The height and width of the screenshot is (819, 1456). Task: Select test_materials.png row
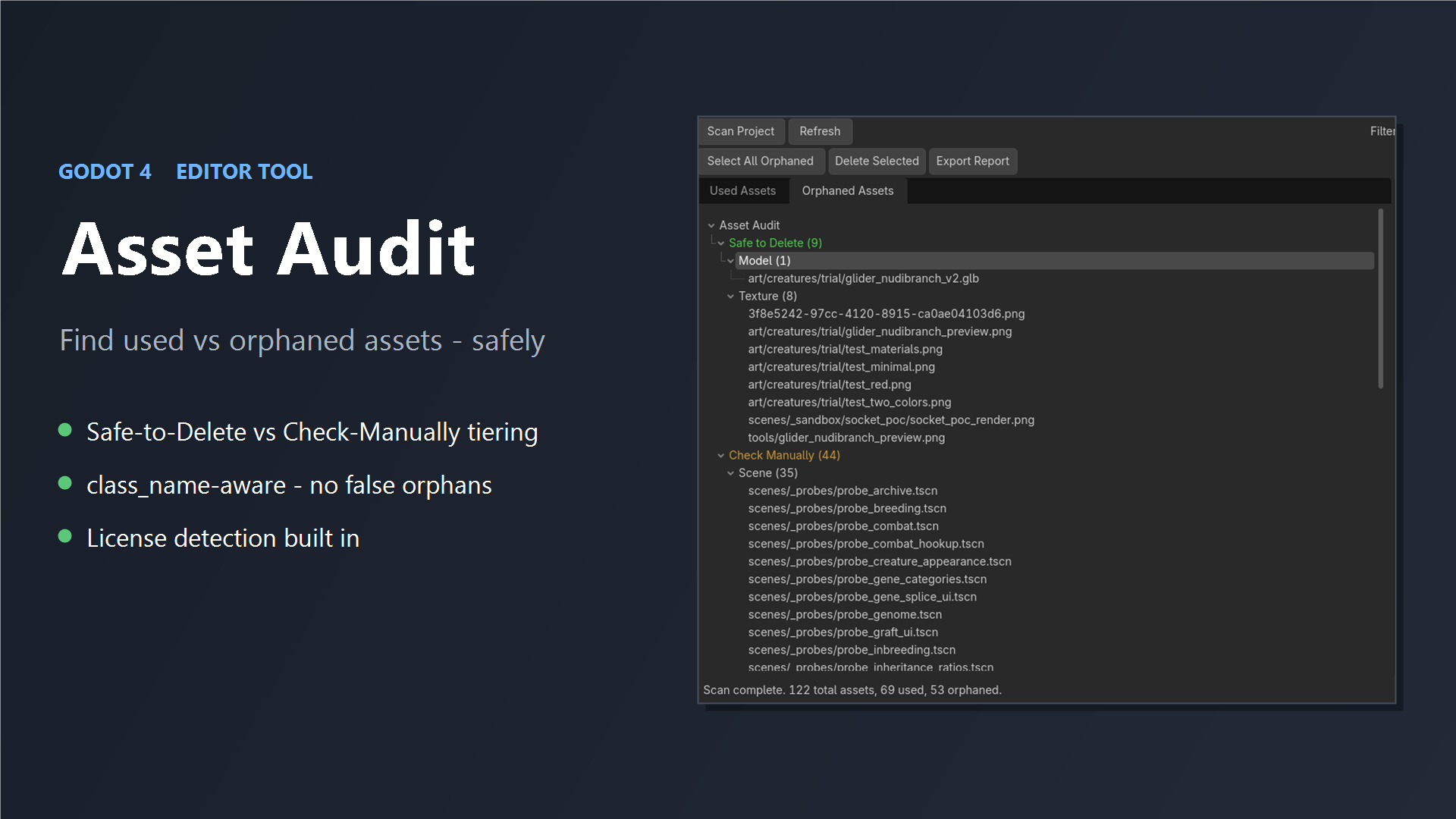point(845,350)
